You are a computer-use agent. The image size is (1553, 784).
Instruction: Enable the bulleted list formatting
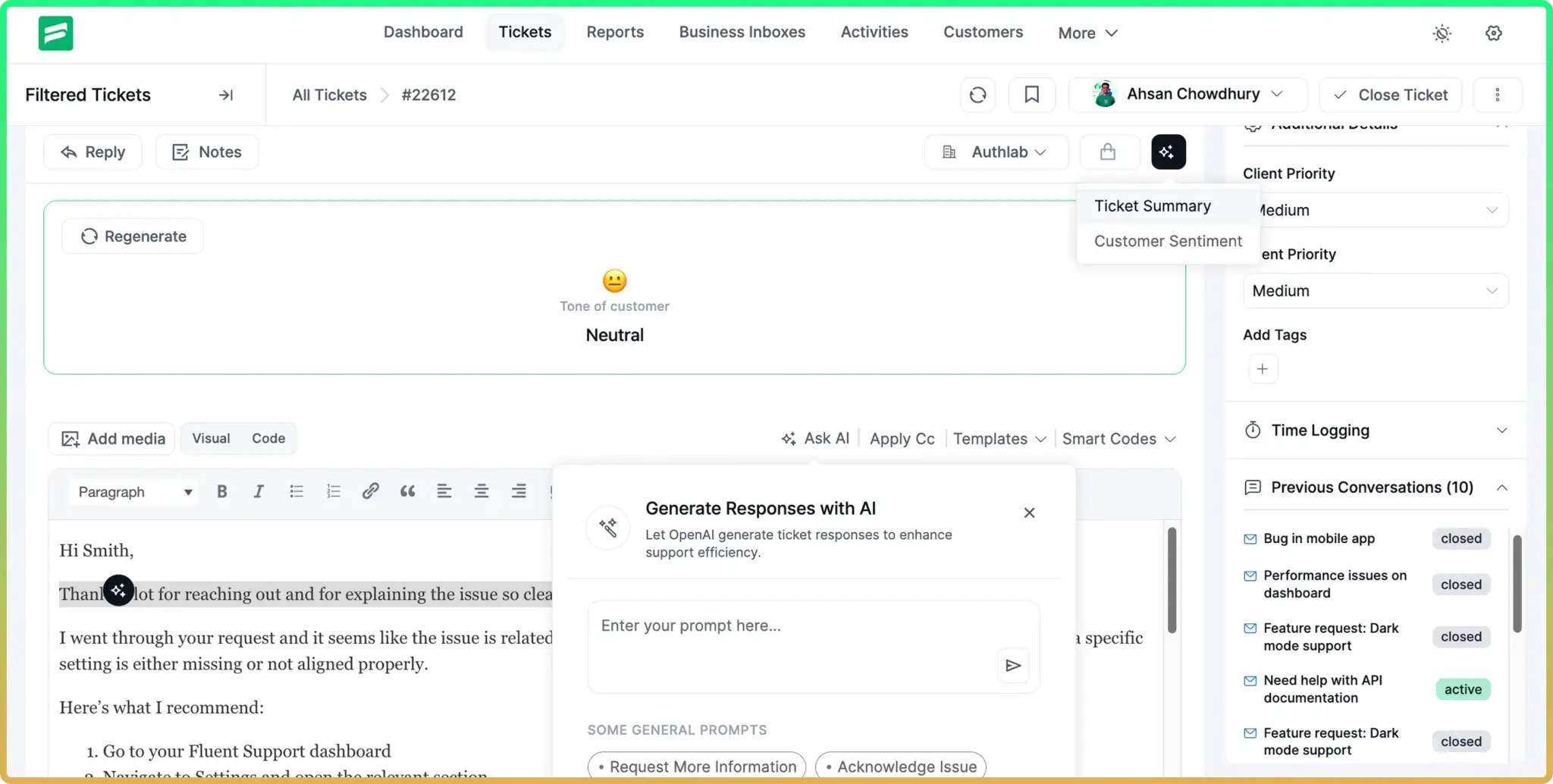(x=296, y=491)
